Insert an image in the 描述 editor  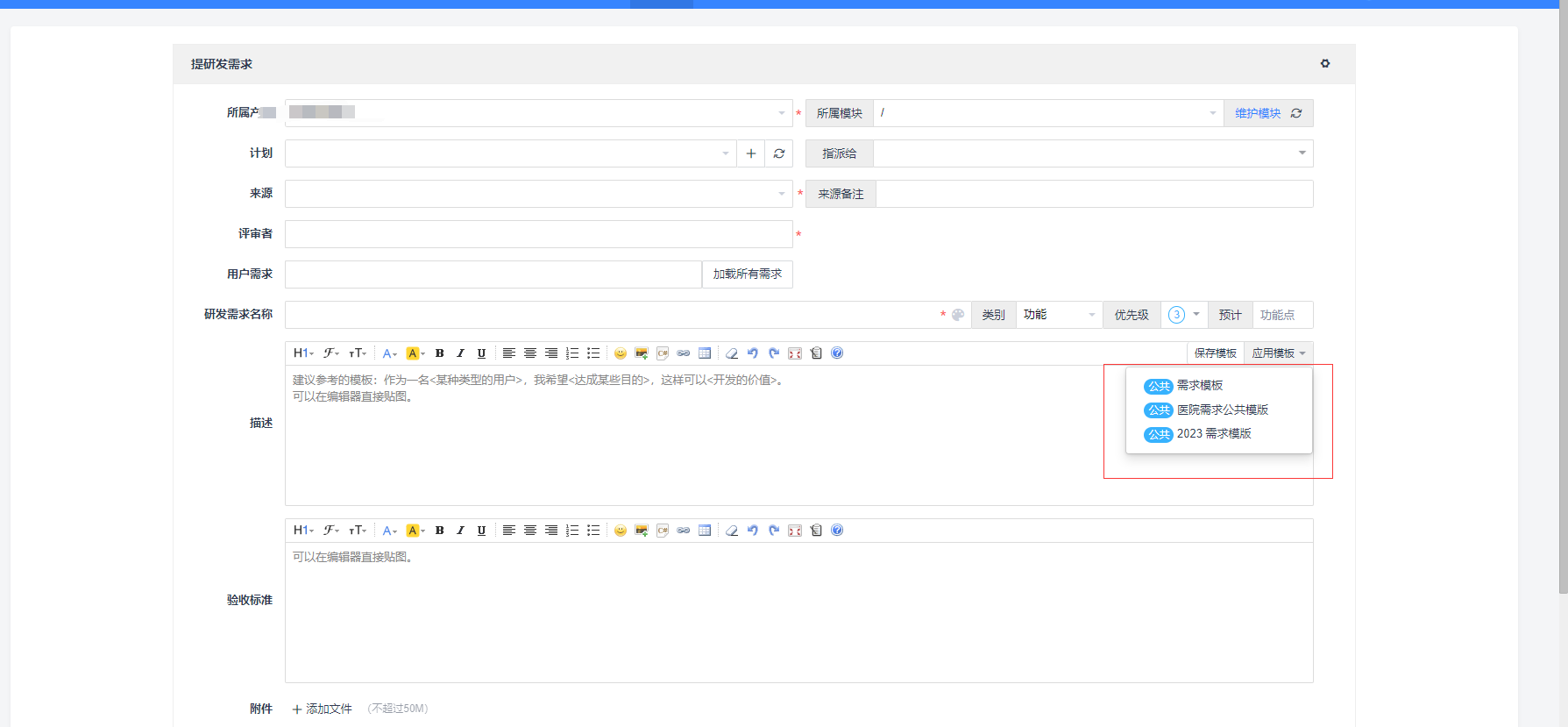[x=642, y=353]
